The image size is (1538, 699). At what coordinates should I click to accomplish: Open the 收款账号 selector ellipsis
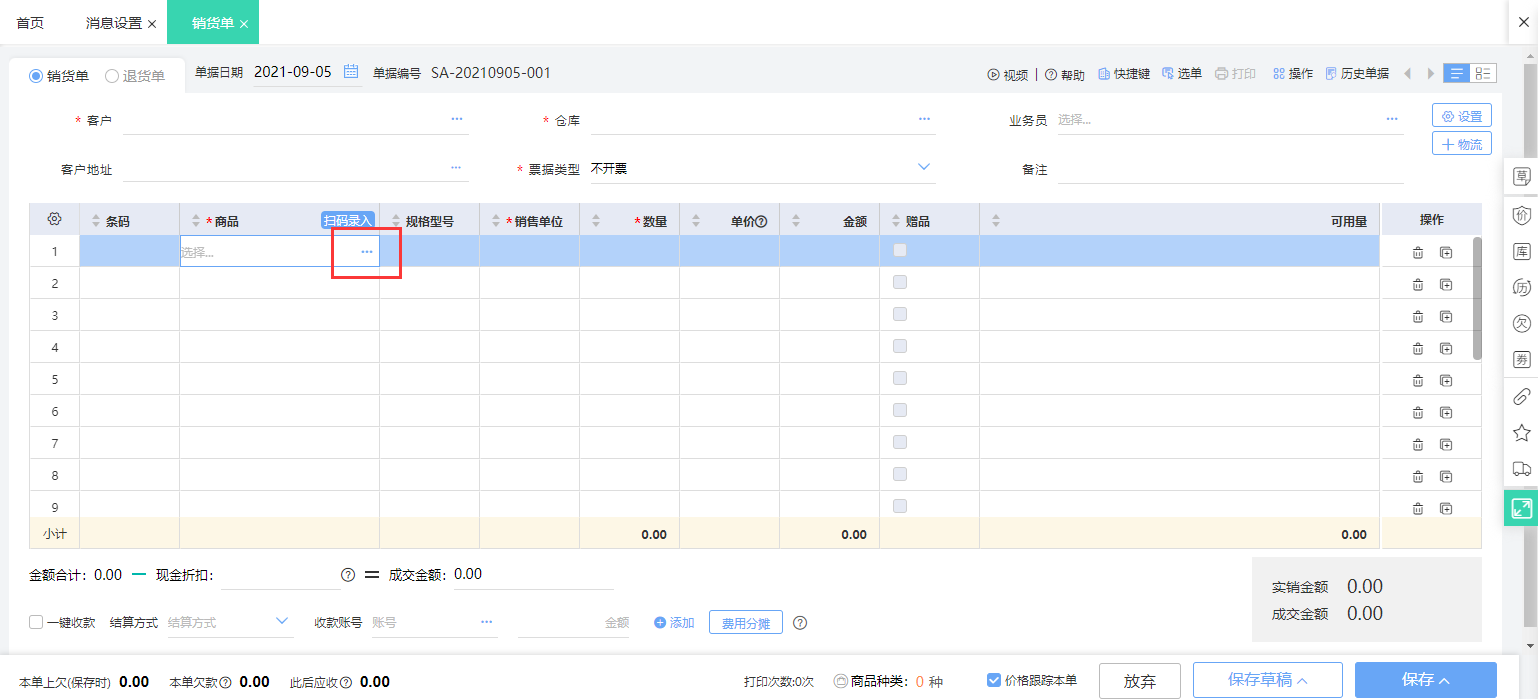pyautogui.click(x=487, y=622)
